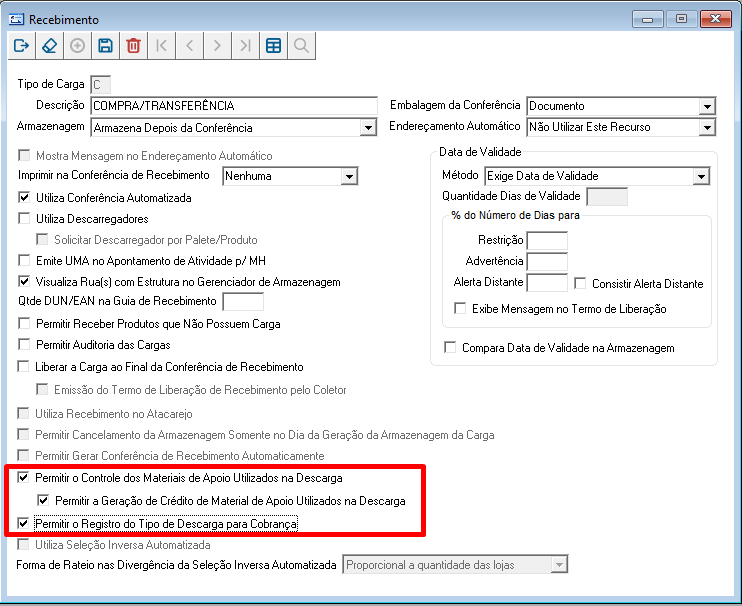This screenshot has height=606, width=742.
Task: Save the record with the floppy disk icon
Action: coord(105,46)
